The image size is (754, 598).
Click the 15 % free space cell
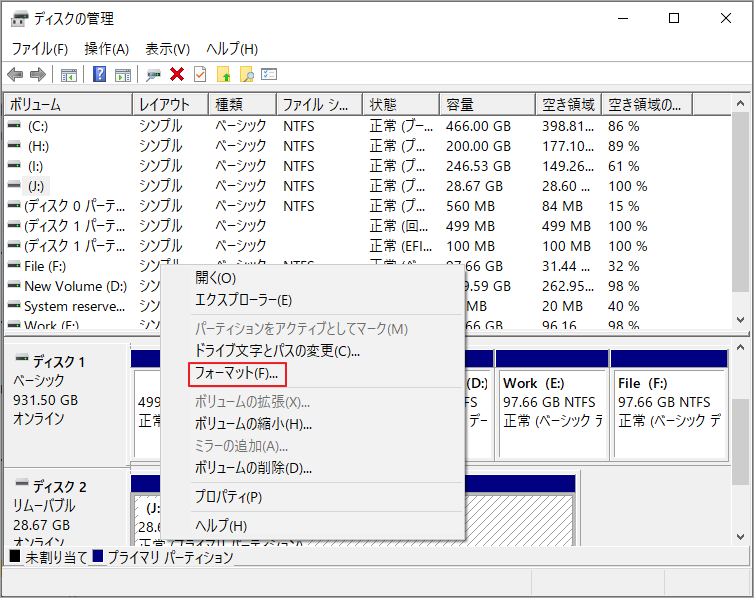[x=624, y=206]
